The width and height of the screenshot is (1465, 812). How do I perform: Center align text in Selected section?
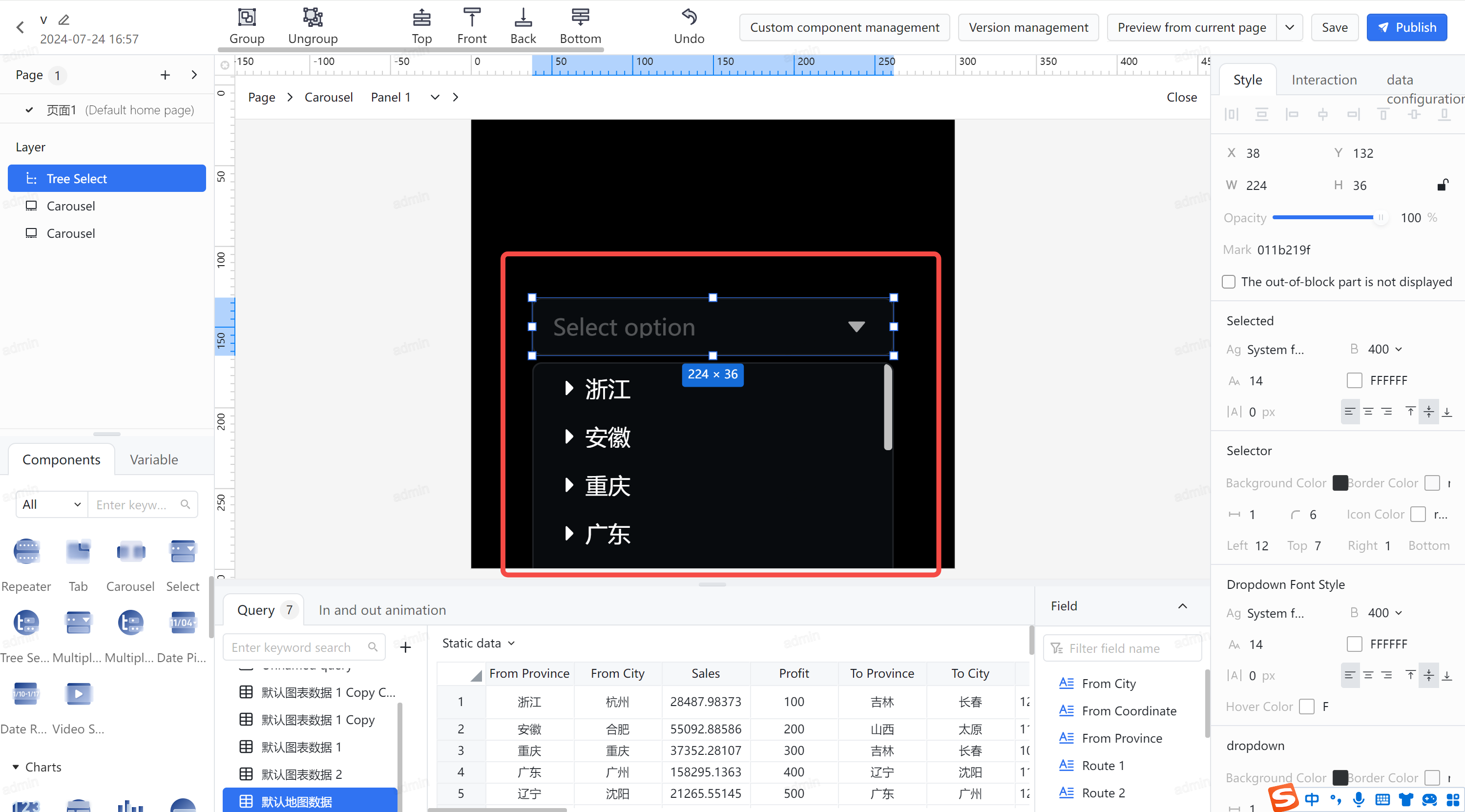tap(1368, 411)
